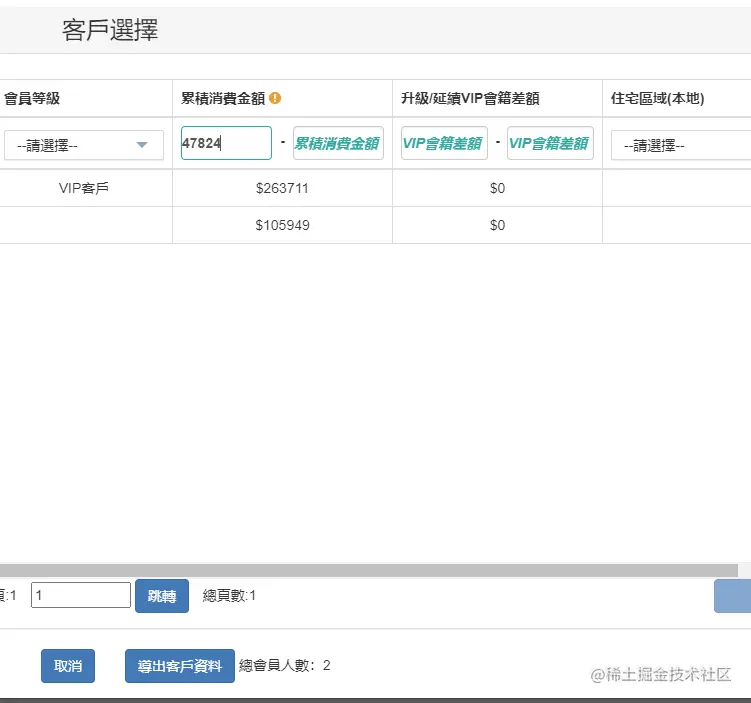
Task: Open the 住宅區域(本地) 請選擇 dropdown
Action: [x=681, y=145]
